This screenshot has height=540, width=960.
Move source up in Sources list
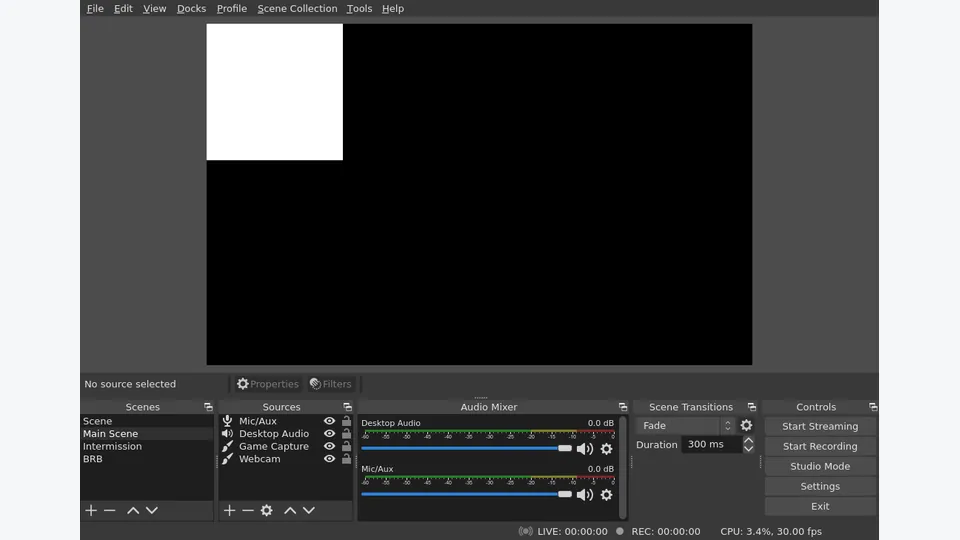point(290,510)
